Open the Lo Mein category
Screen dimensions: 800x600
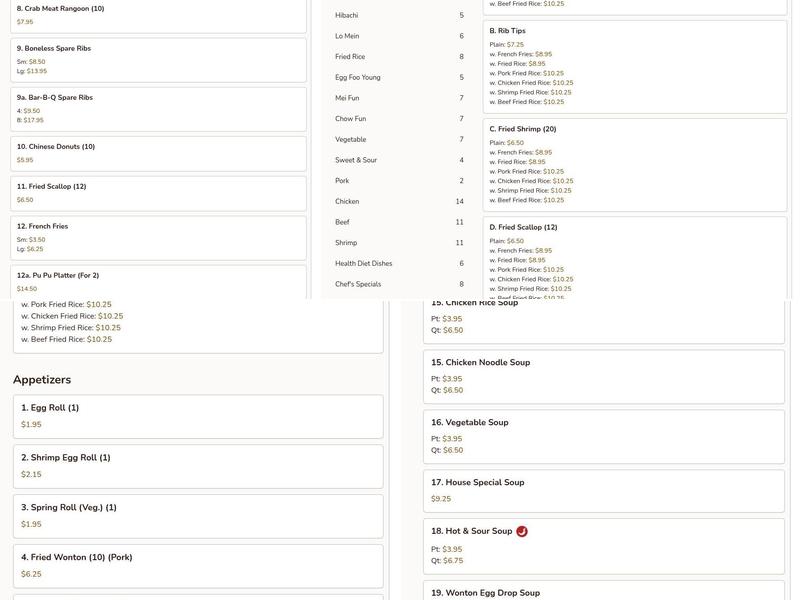(399, 36)
